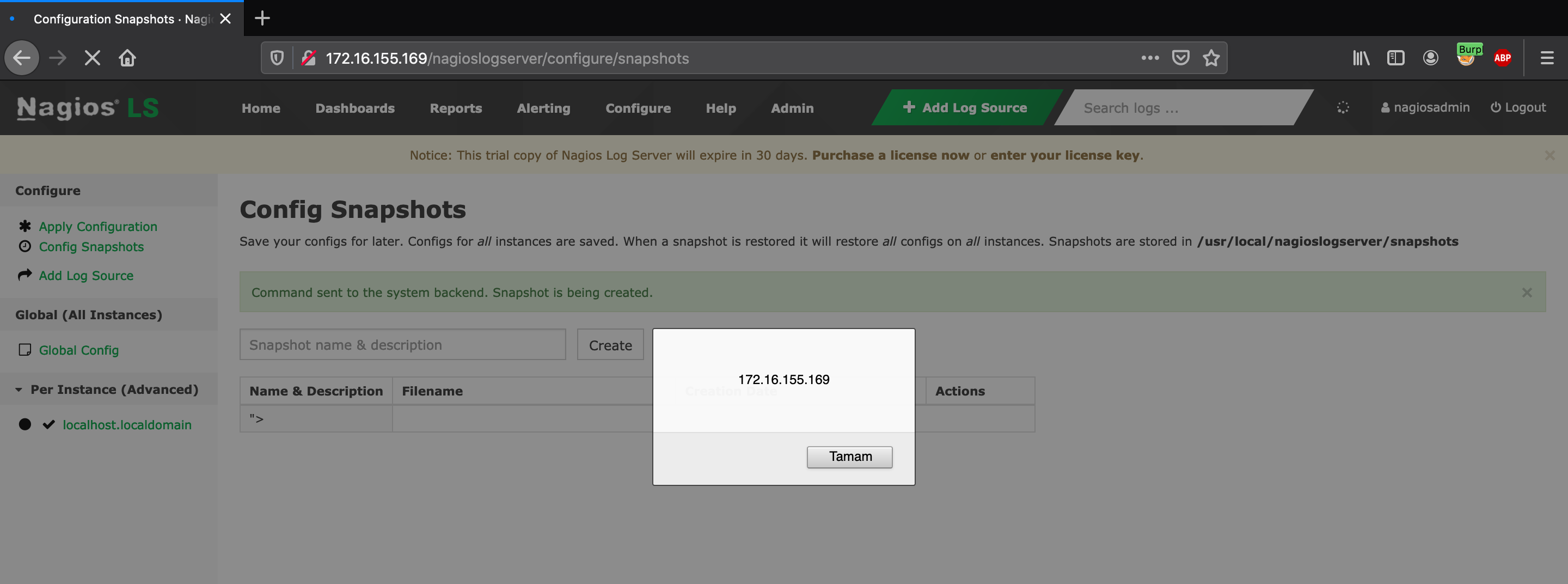This screenshot has width=1568, height=584.
Task: Close the green snapshot created message
Action: (1527, 293)
